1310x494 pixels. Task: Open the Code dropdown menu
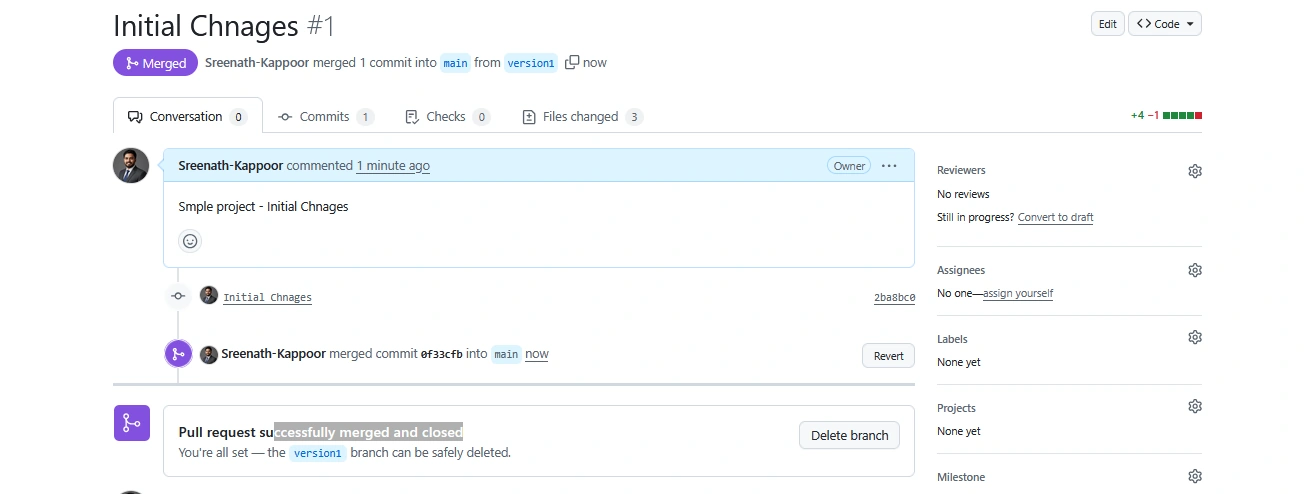[1165, 24]
